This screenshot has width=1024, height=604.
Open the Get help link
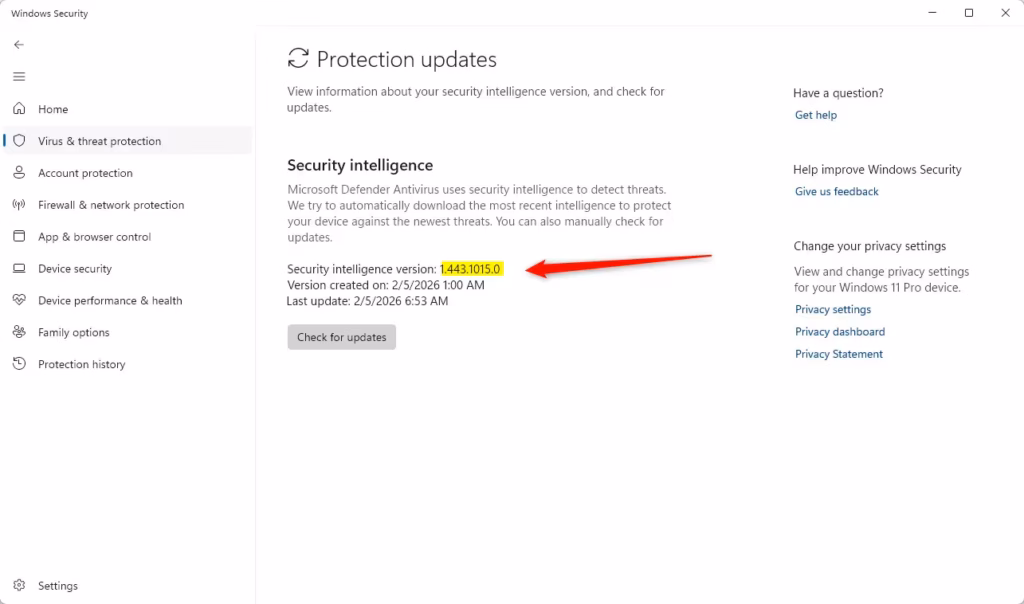pyautogui.click(x=815, y=115)
